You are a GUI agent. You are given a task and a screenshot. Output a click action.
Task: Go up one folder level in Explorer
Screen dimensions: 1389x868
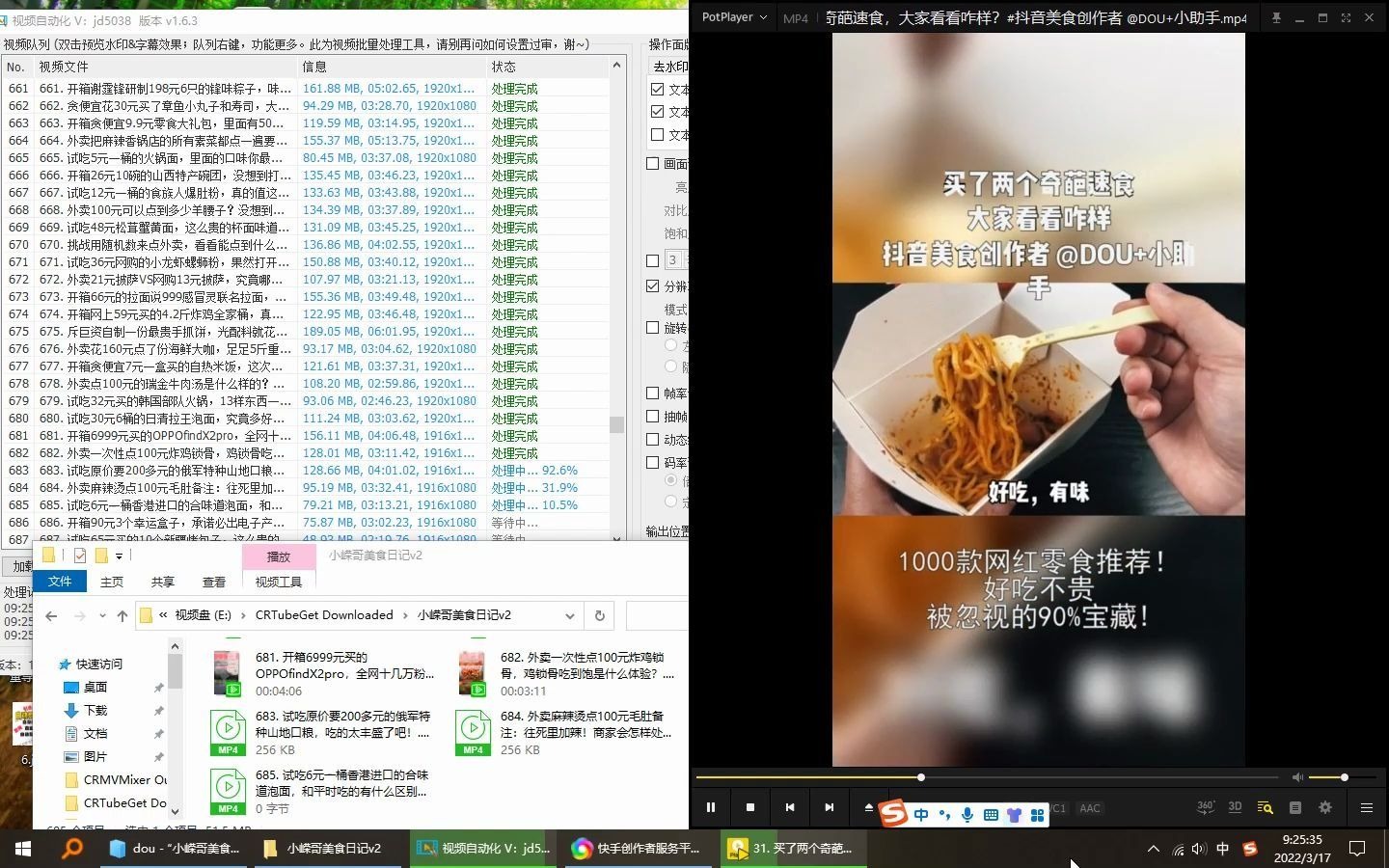123,615
